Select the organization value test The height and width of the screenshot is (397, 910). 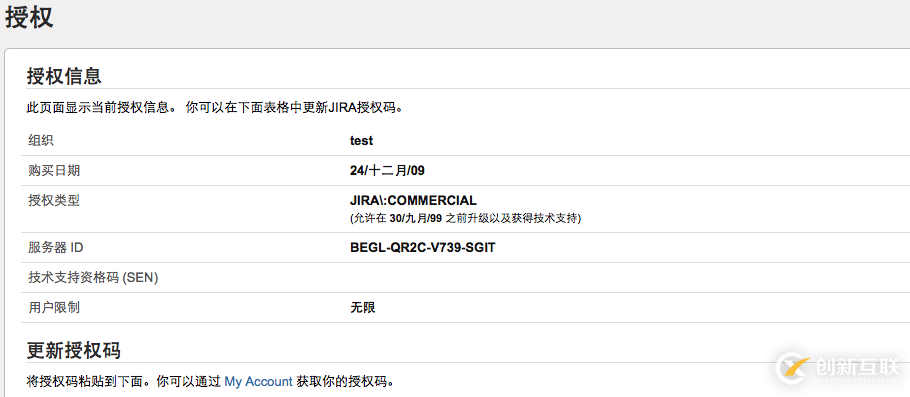(362, 140)
